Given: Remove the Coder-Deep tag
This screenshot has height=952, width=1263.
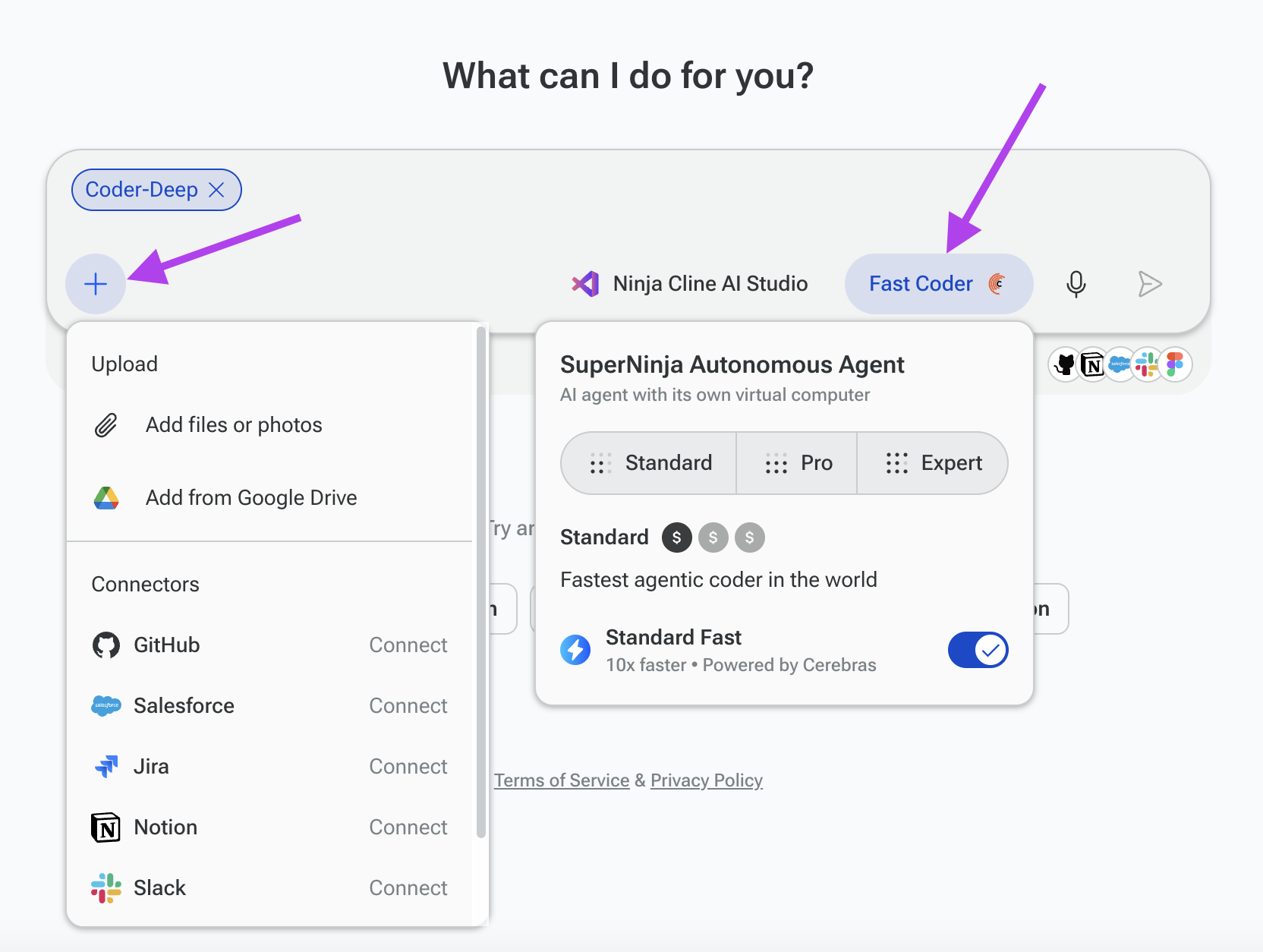Looking at the screenshot, I should tap(216, 190).
